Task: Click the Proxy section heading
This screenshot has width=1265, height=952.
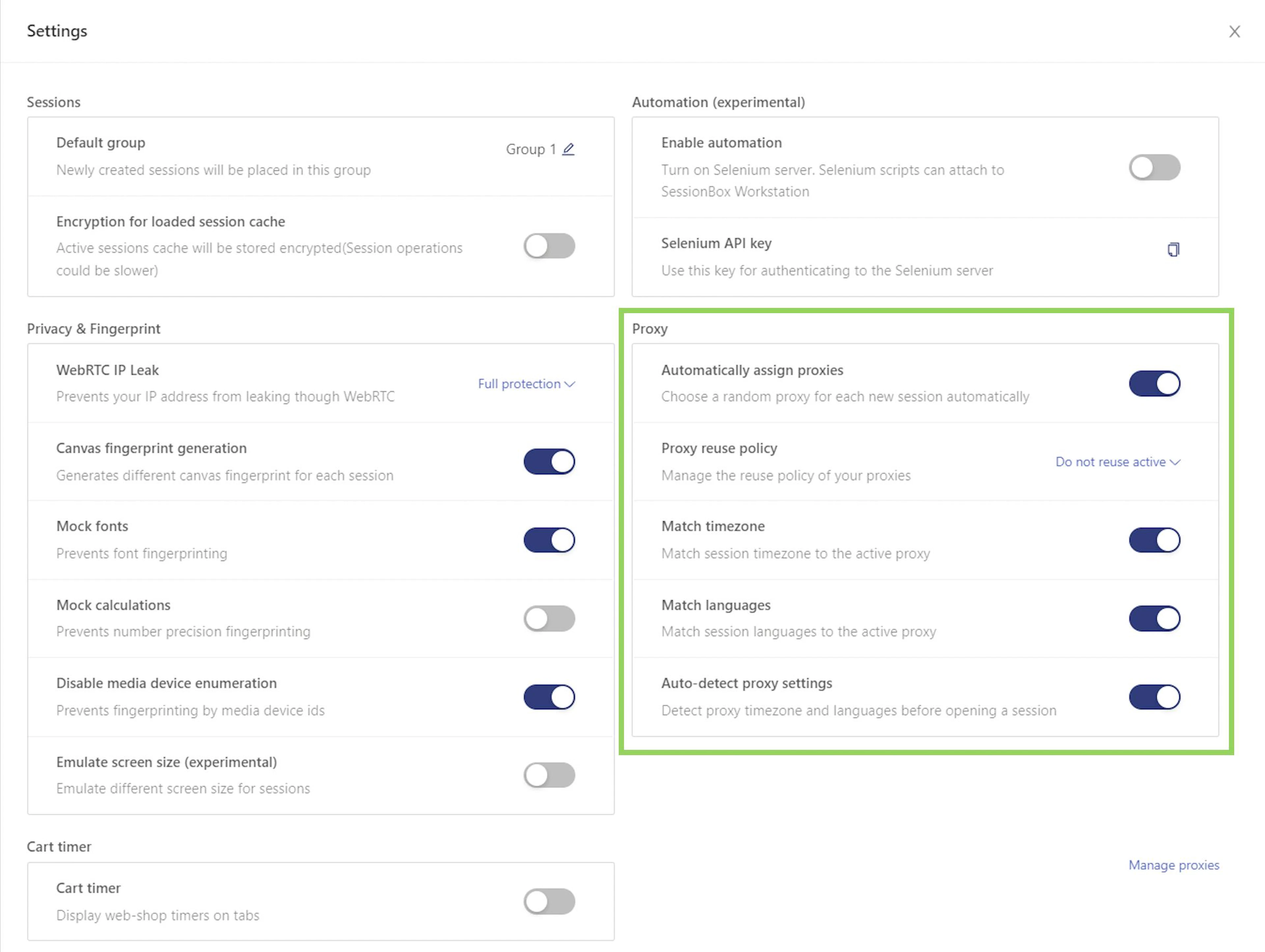Action: click(x=650, y=329)
